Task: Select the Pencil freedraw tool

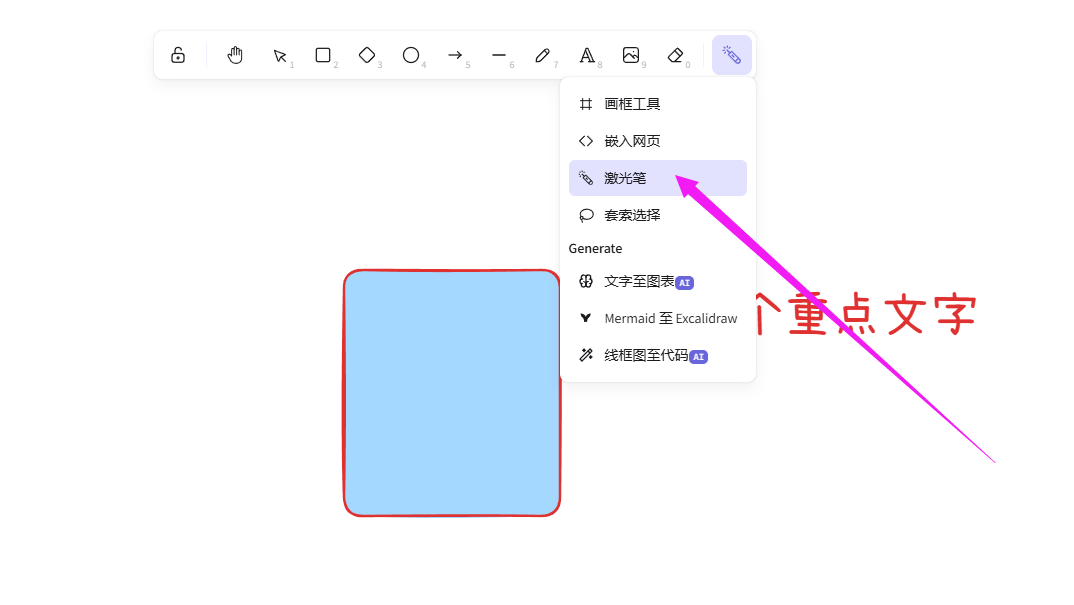Action: point(543,55)
